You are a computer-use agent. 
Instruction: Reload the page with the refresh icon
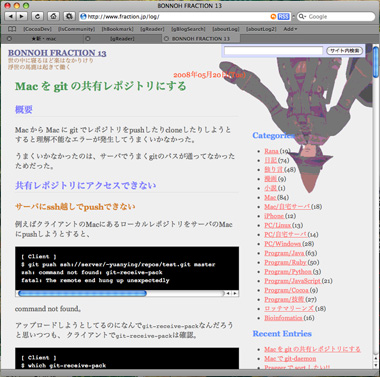(37, 16)
